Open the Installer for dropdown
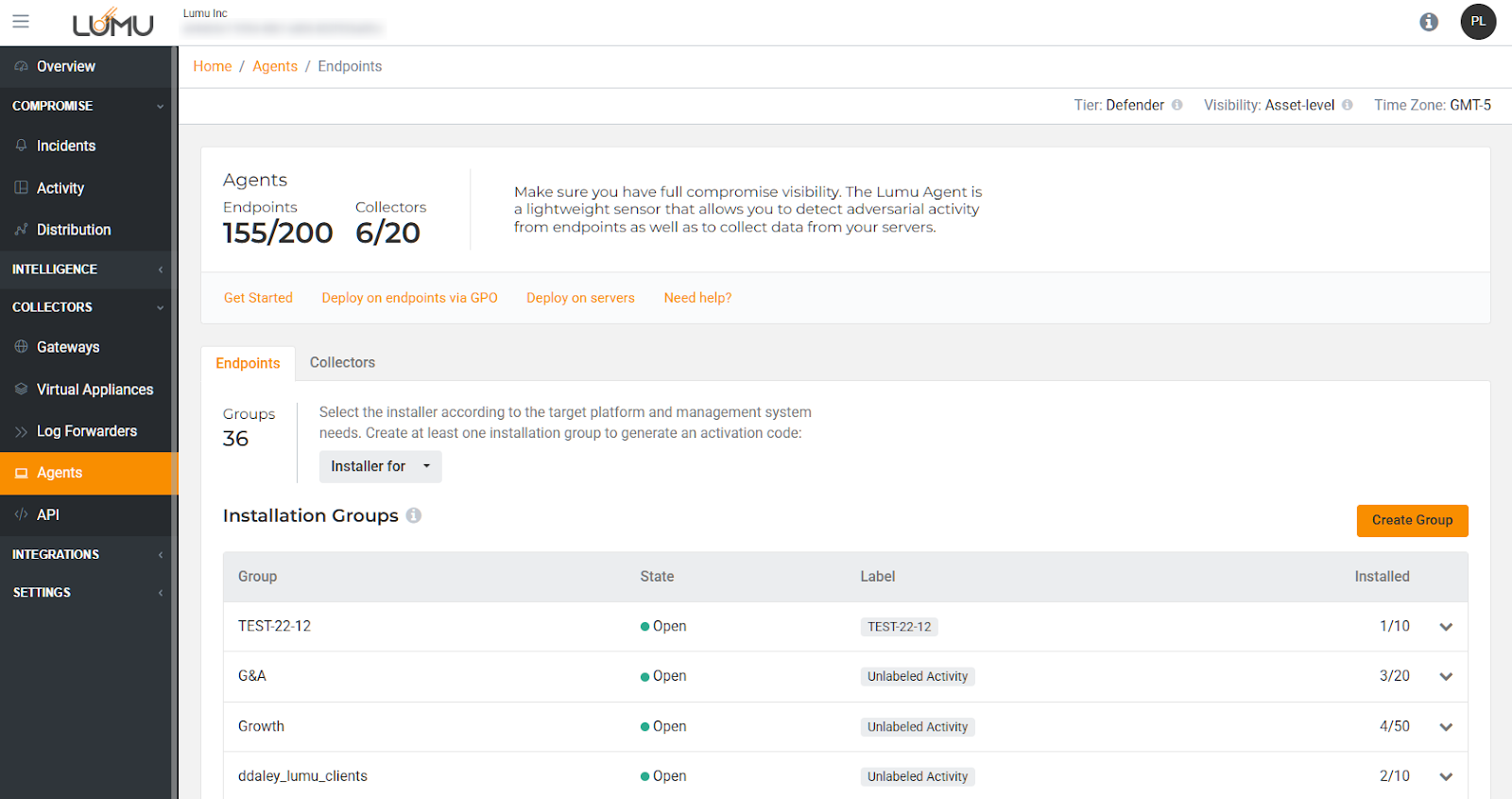This screenshot has height=799, width=1512. coord(380,466)
